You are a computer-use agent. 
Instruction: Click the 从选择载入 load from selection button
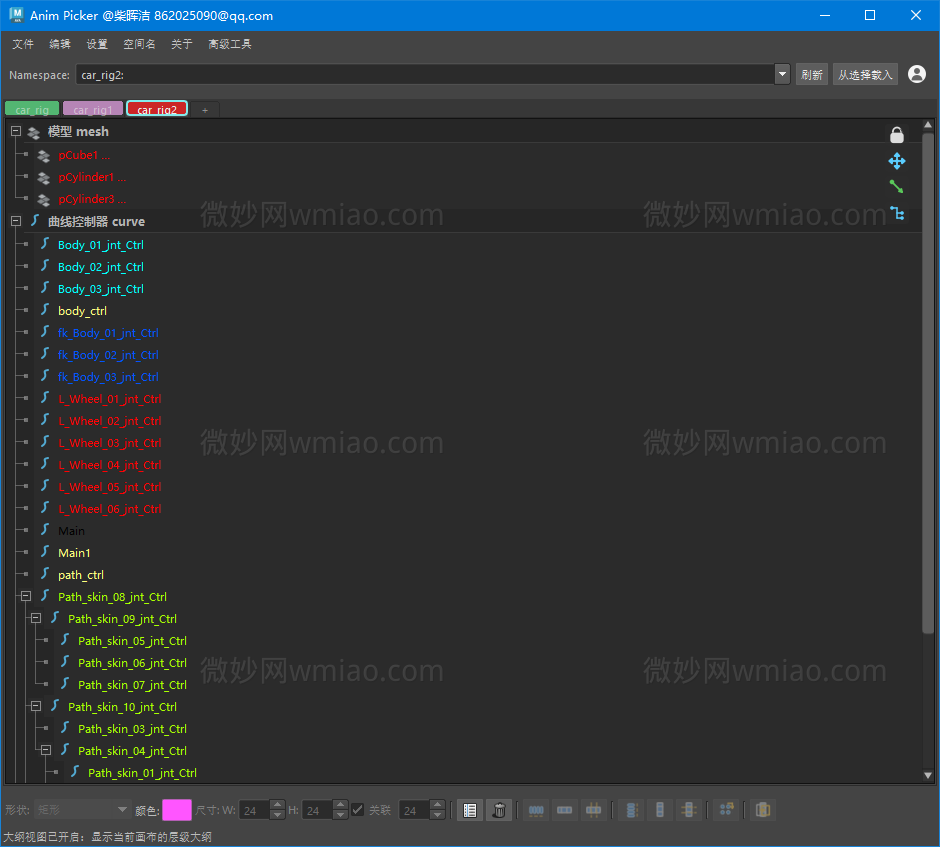click(x=864, y=74)
